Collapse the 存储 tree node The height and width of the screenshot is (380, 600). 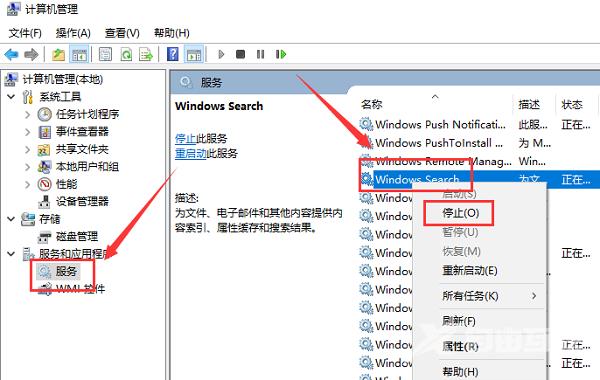point(11,219)
